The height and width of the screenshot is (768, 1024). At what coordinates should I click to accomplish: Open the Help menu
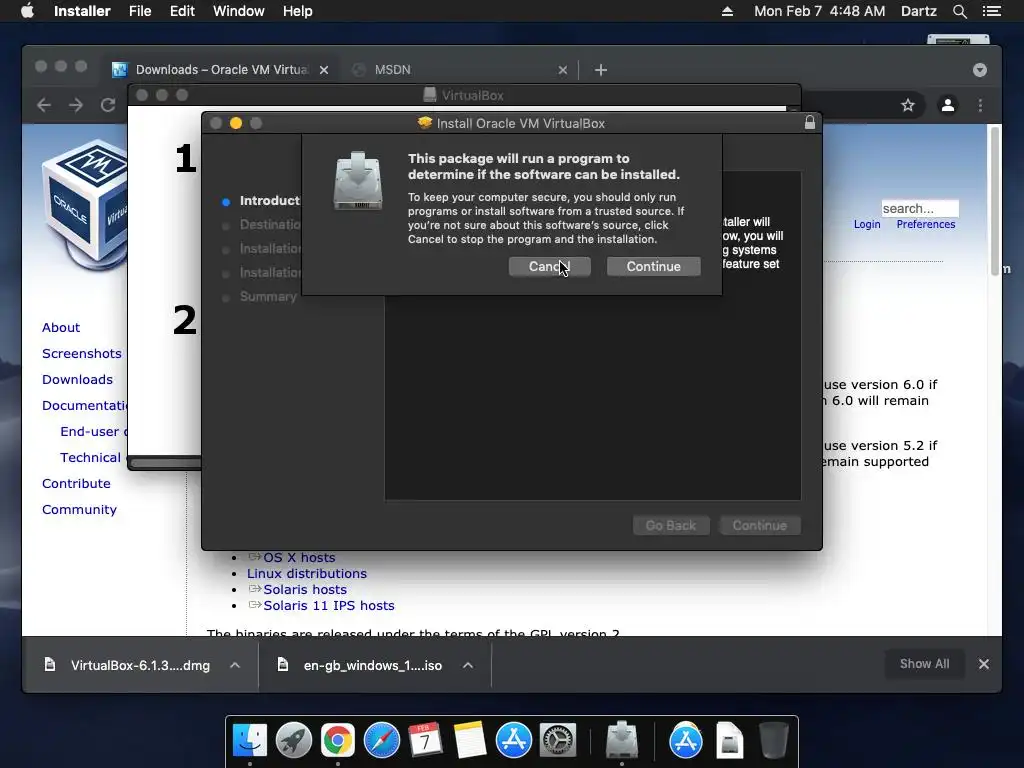(x=297, y=11)
